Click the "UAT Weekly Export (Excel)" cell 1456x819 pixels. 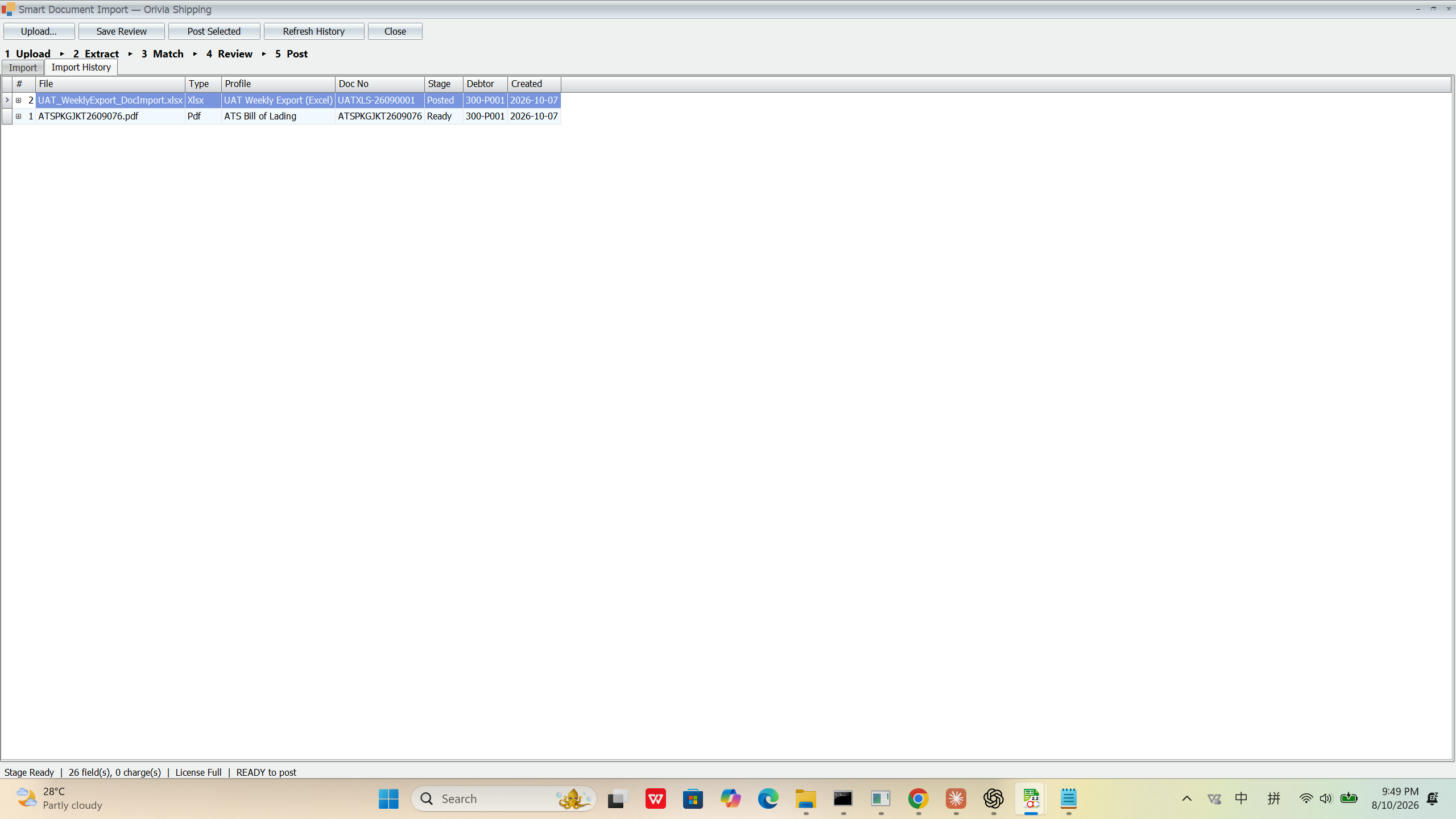[x=278, y=101]
